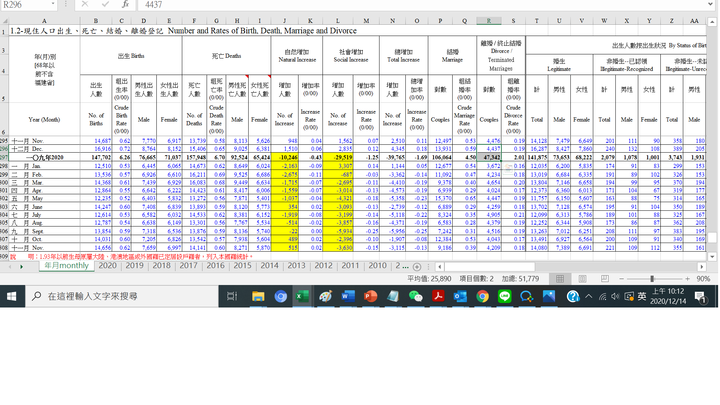Viewport: 720px width, 405px height.
Task: Click the volume speaker tray icon
Action: 615,297
